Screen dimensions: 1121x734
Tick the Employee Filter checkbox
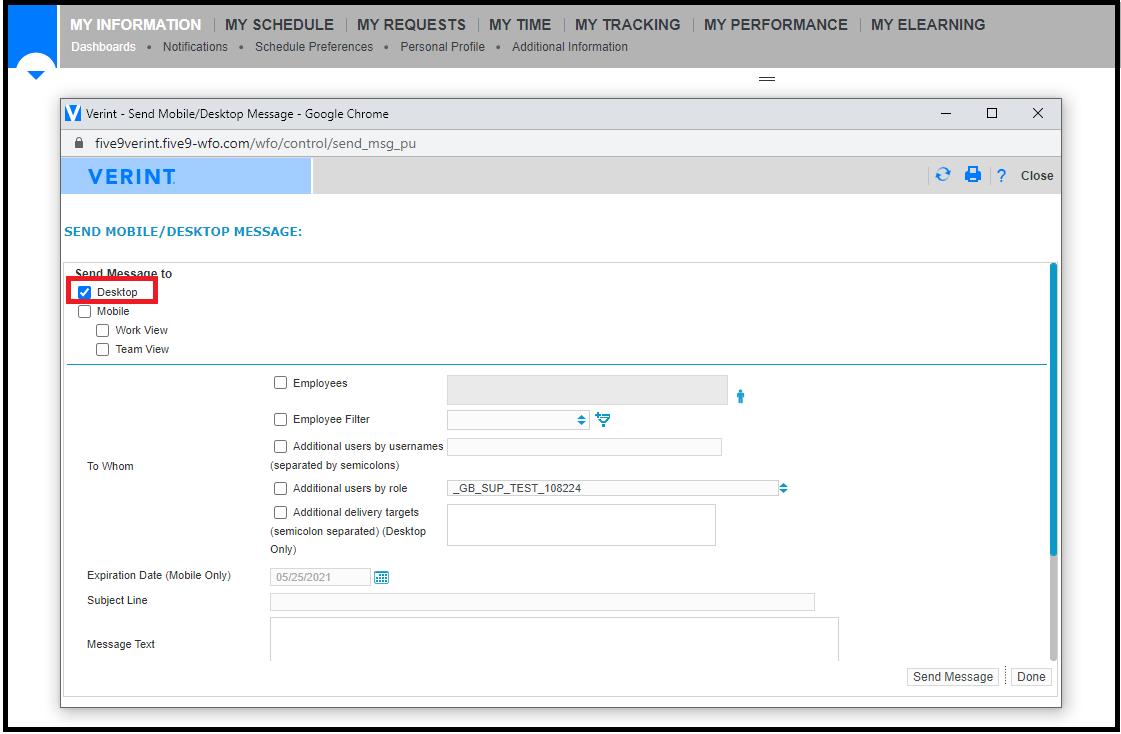pyautogui.click(x=280, y=420)
